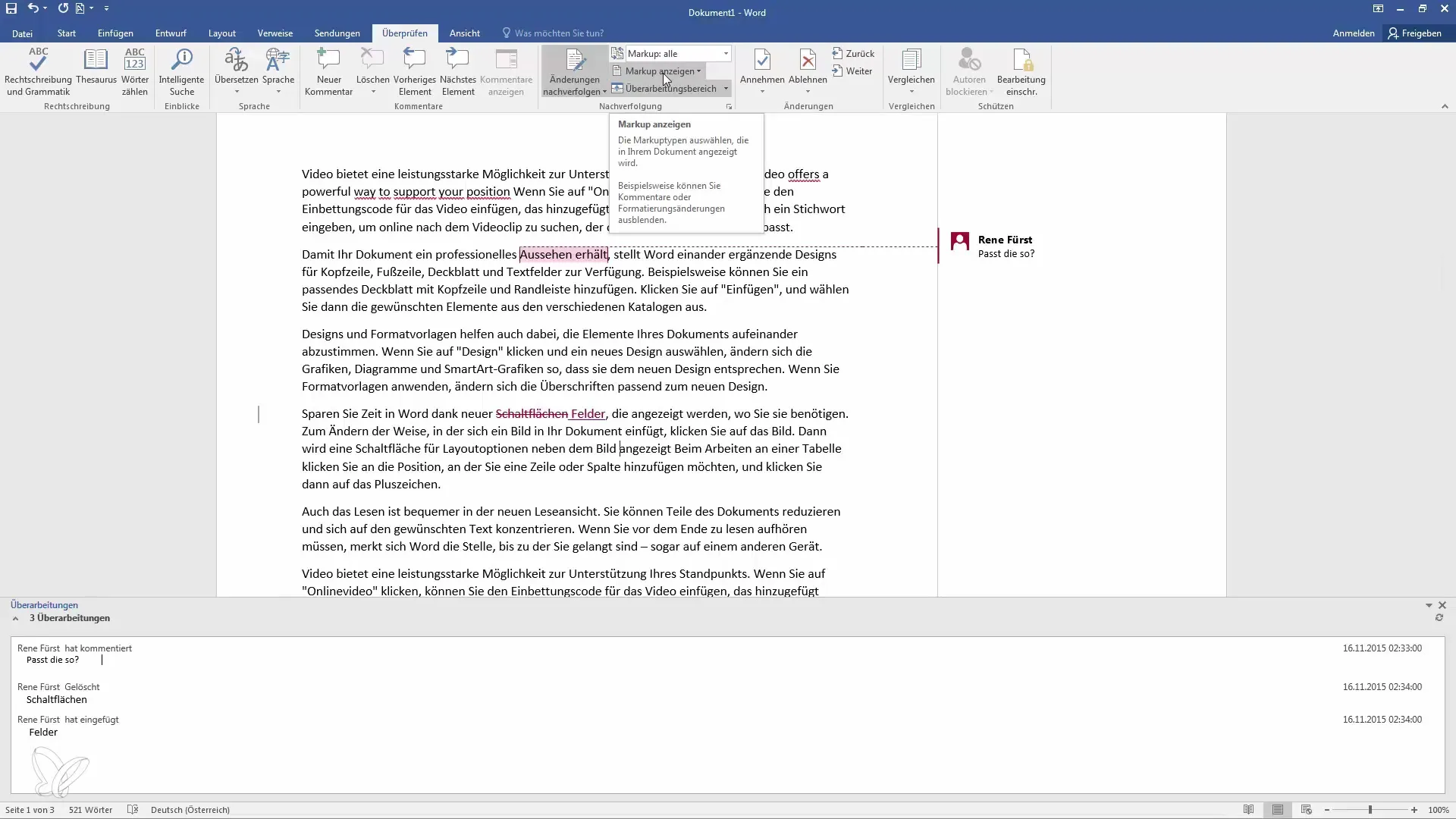This screenshot has width=1456, height=819.
Task: Open the Nachverfolgung dialog launcher
Action: (x=729, y=107)
